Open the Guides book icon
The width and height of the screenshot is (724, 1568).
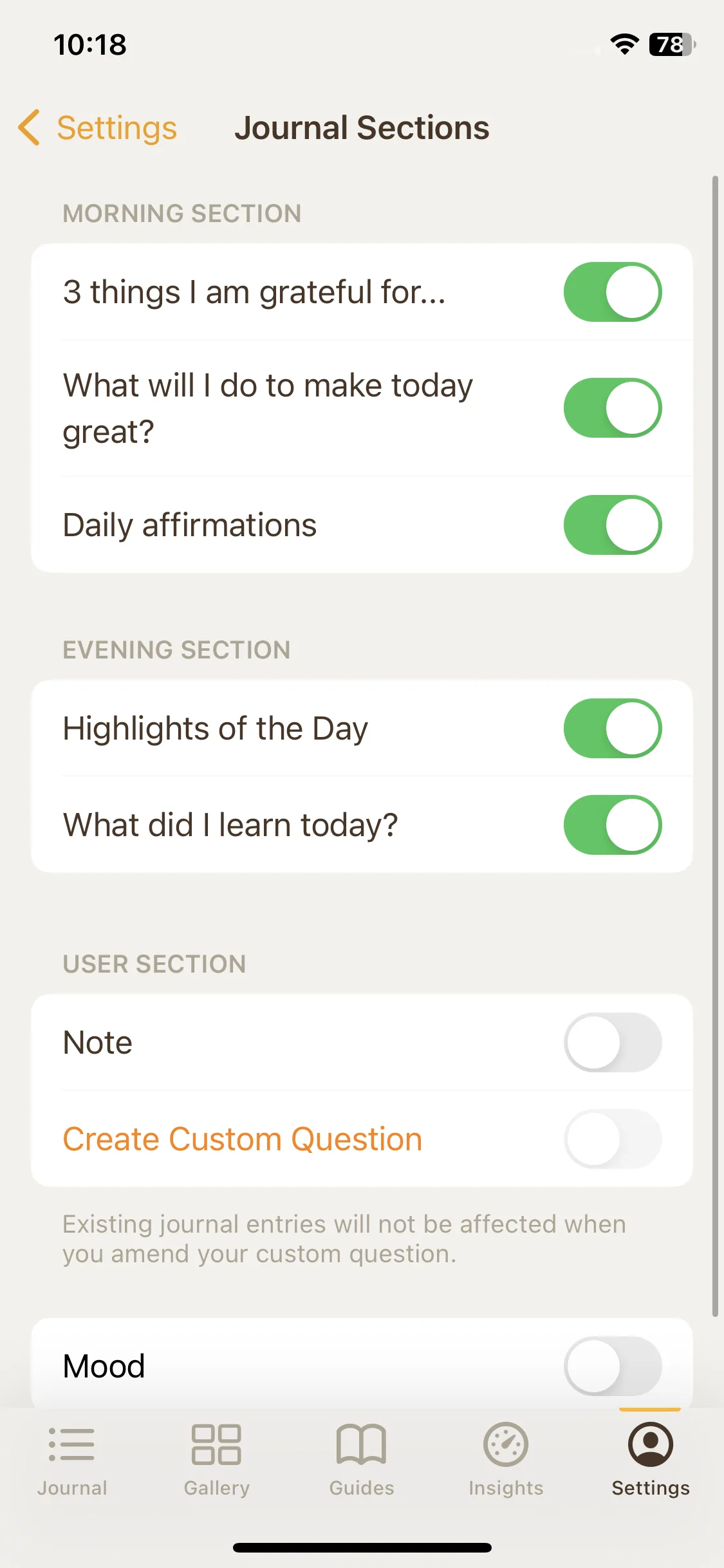[361, 1444]
